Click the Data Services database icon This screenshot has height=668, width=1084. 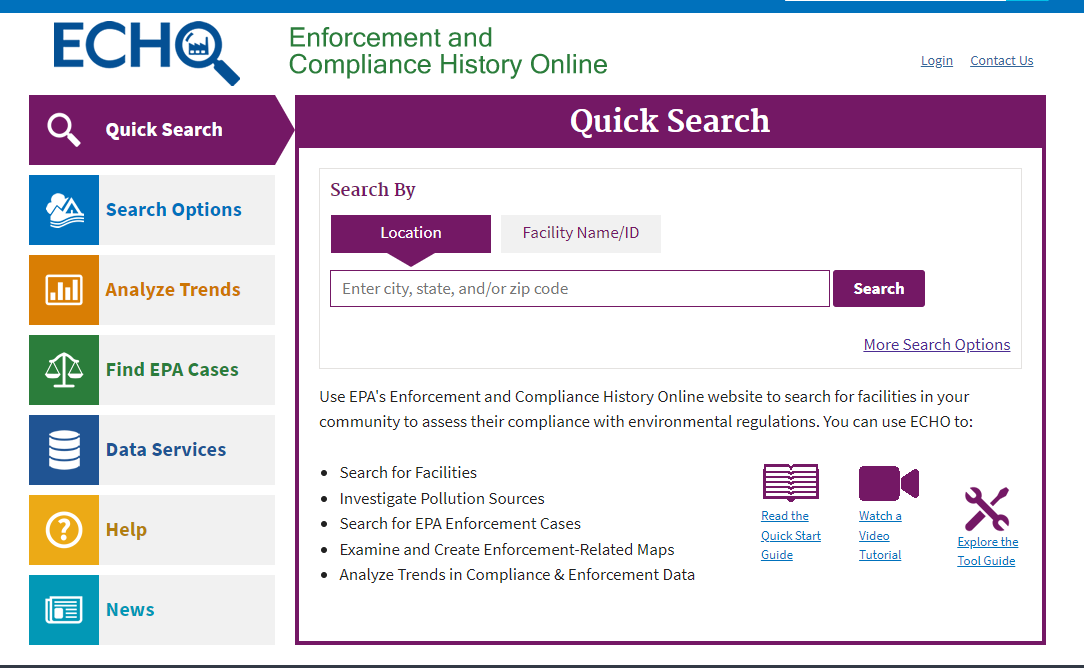pyautogui.click(x=63, y=449)
